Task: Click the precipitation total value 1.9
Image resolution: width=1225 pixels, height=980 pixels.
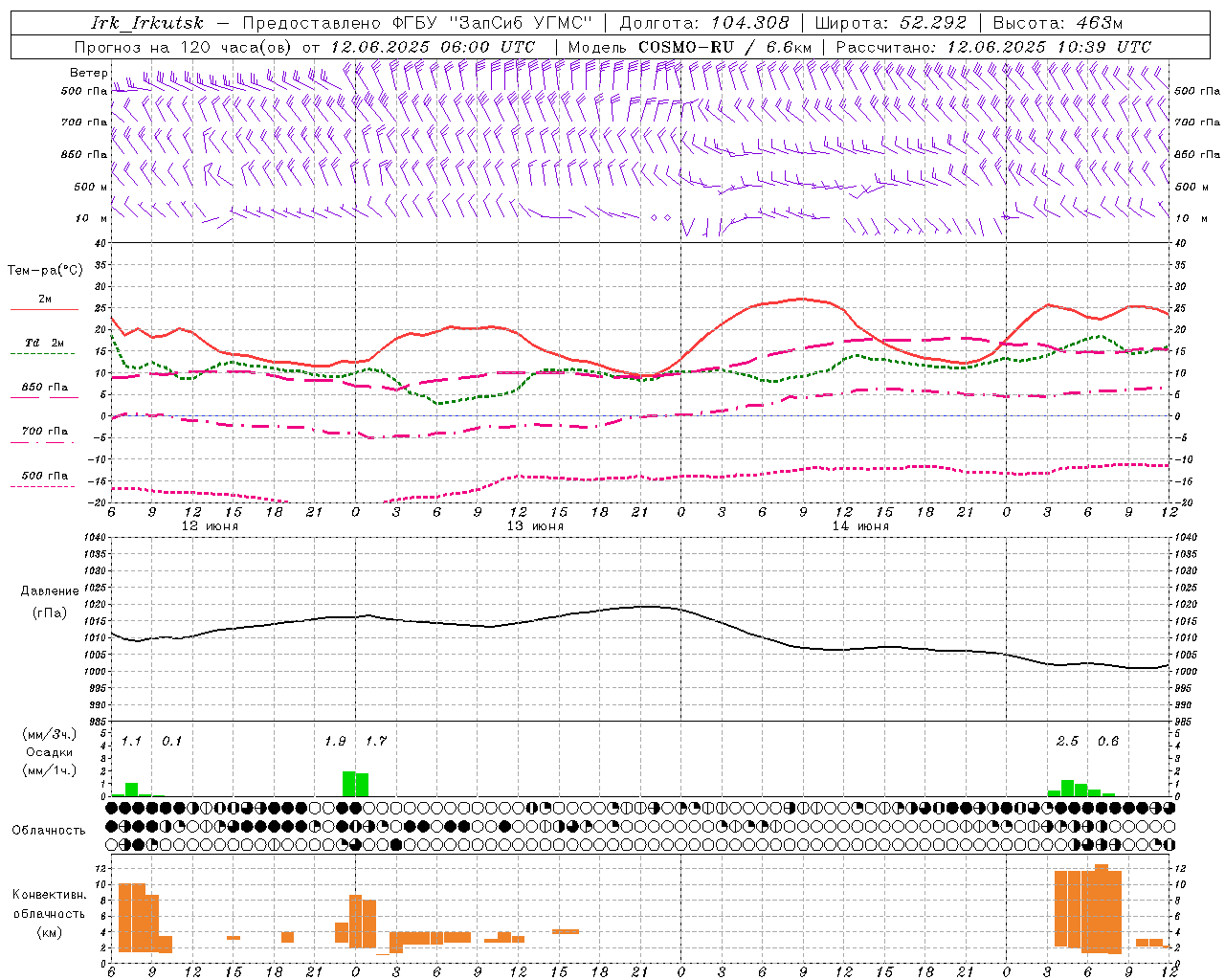Action: 335,742
